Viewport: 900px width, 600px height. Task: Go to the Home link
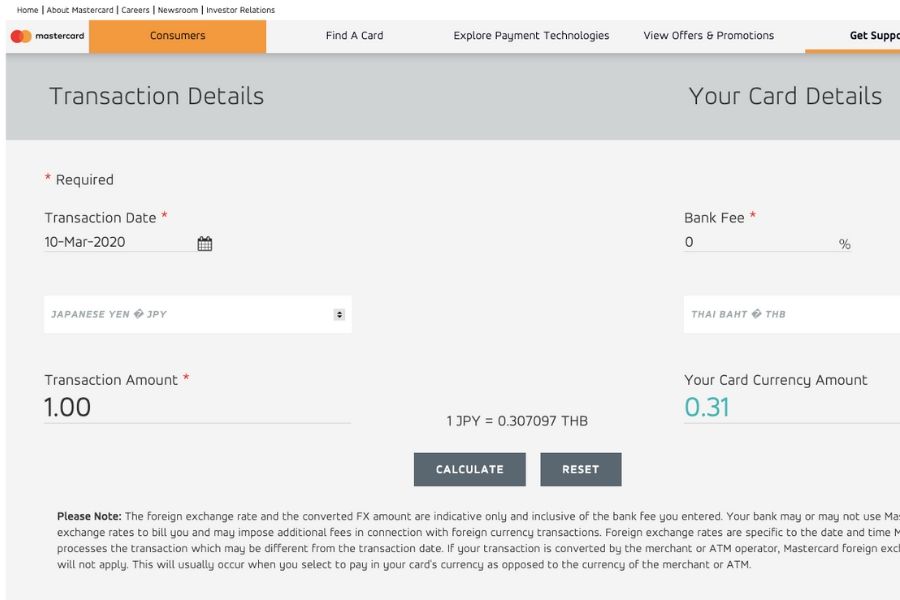point(28,10)
